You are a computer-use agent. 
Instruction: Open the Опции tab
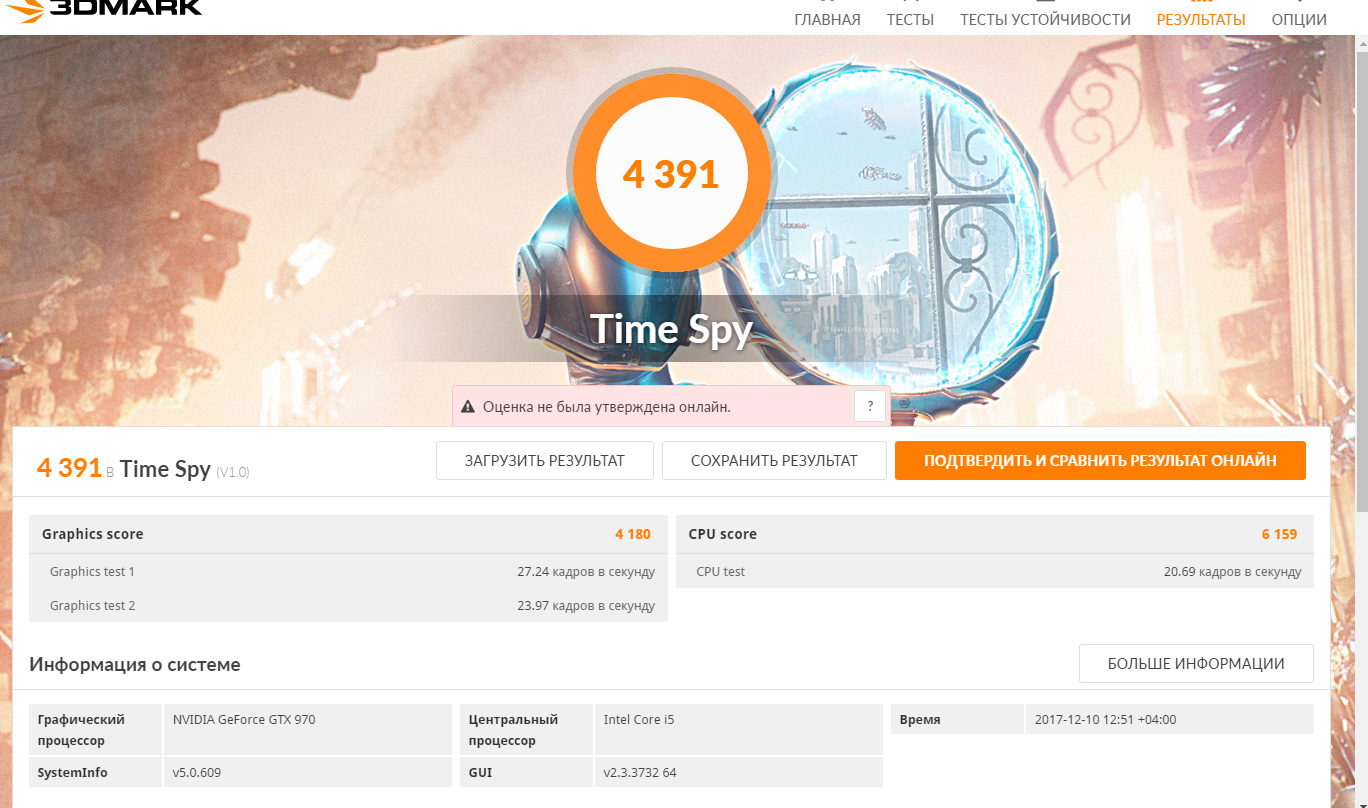[1299, 19]
